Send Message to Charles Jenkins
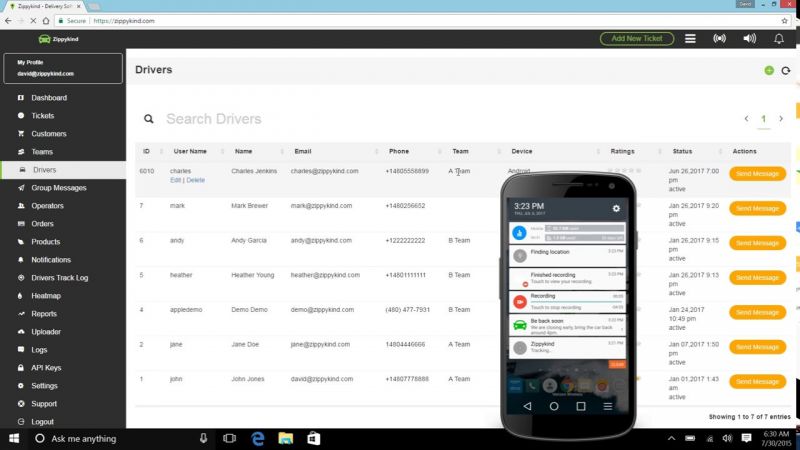Viewport: 800px width, 450px height. (x=757, y=174)
